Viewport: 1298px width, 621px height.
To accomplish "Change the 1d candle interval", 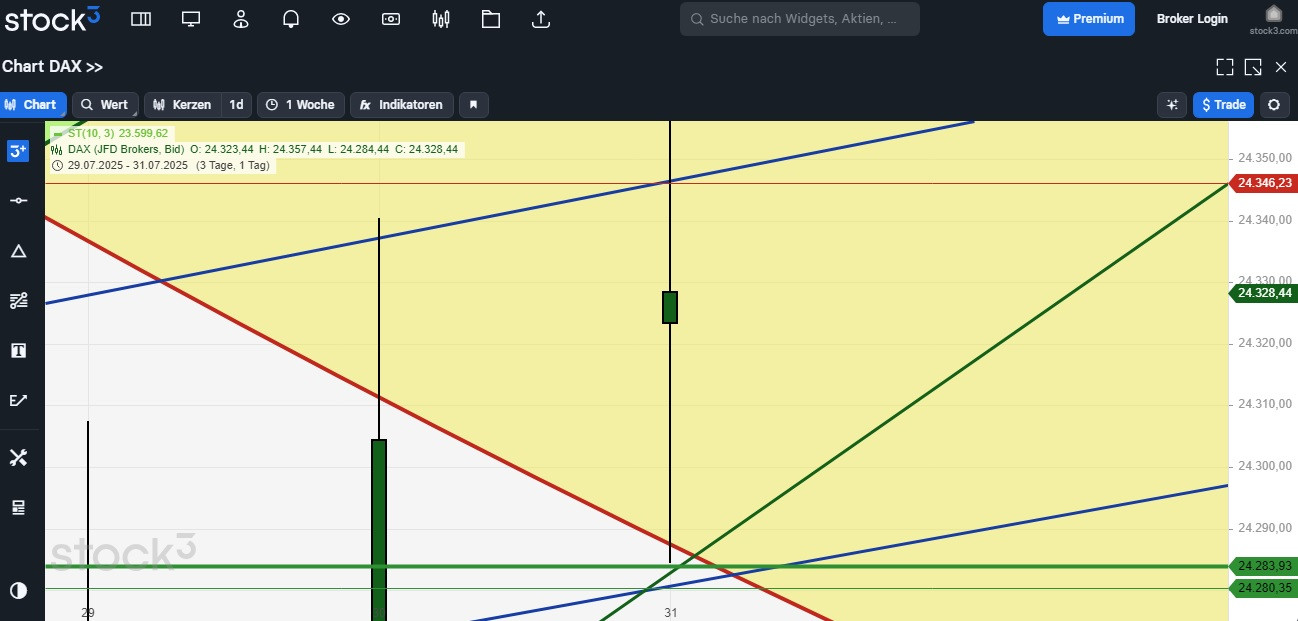I will click(x=236, y=105).
